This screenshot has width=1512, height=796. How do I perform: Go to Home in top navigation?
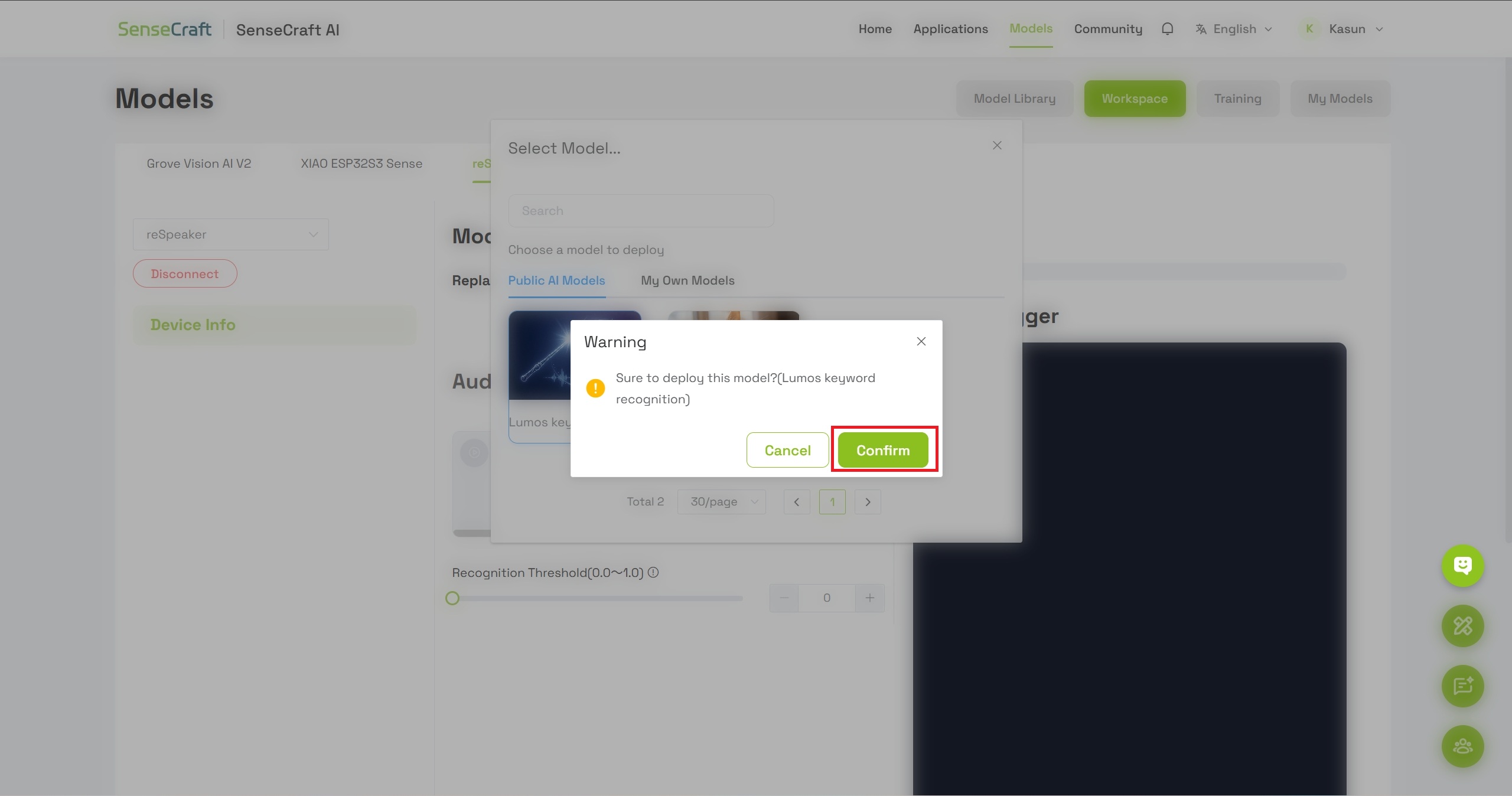click(875, 29)
